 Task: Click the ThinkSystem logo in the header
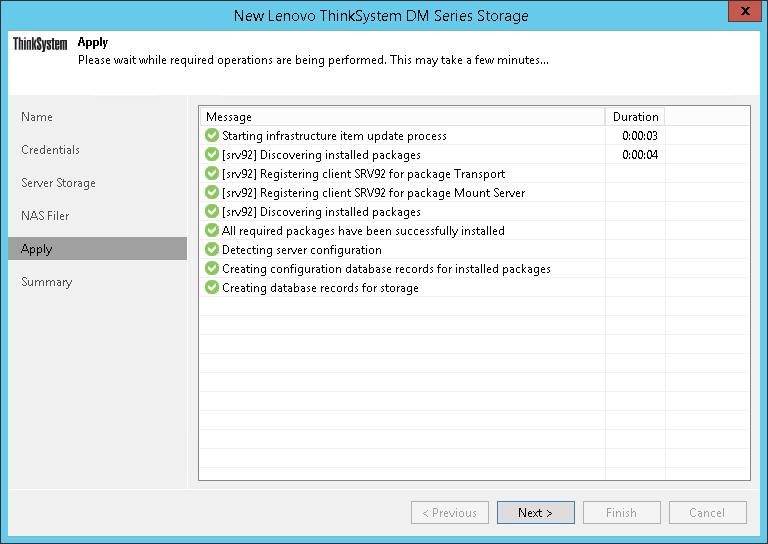[40, 44]
